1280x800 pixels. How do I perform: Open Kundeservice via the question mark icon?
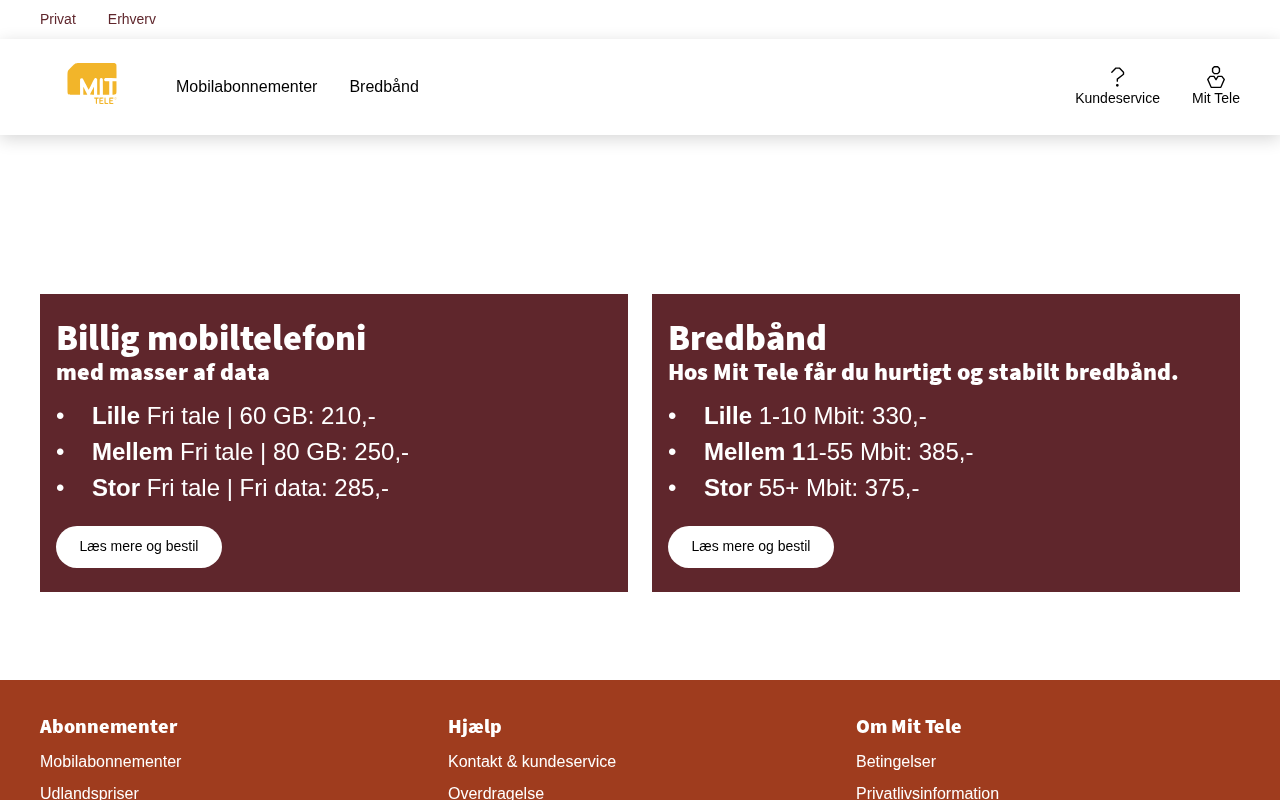(1117, 78)
